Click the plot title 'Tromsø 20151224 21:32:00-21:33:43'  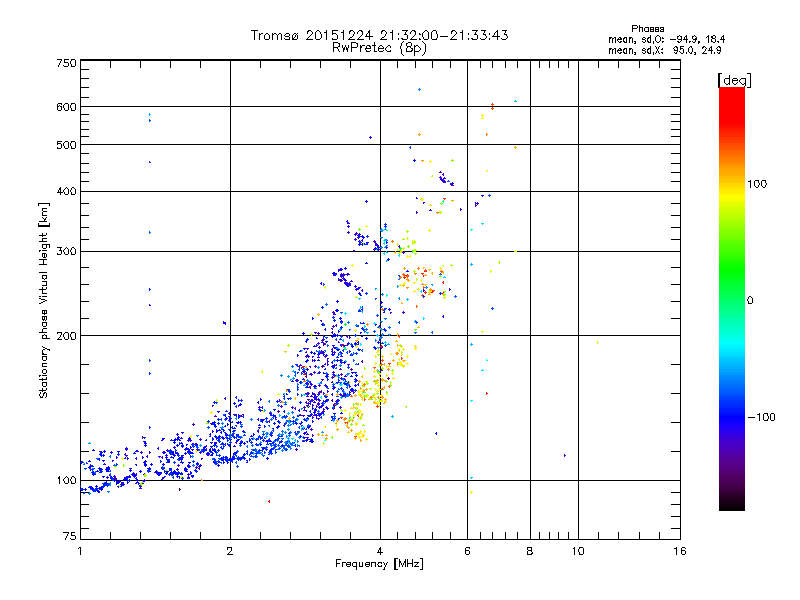(x=379, y=35)
